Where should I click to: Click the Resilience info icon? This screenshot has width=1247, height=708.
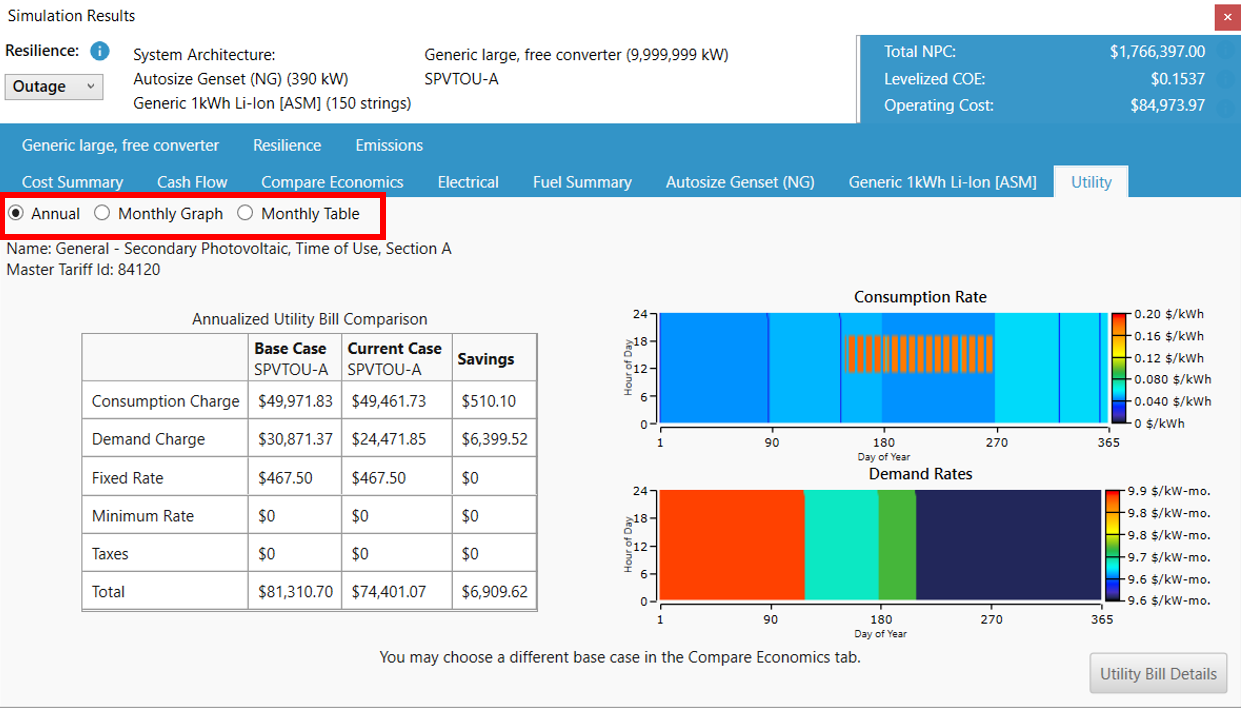tap(99, 51)
